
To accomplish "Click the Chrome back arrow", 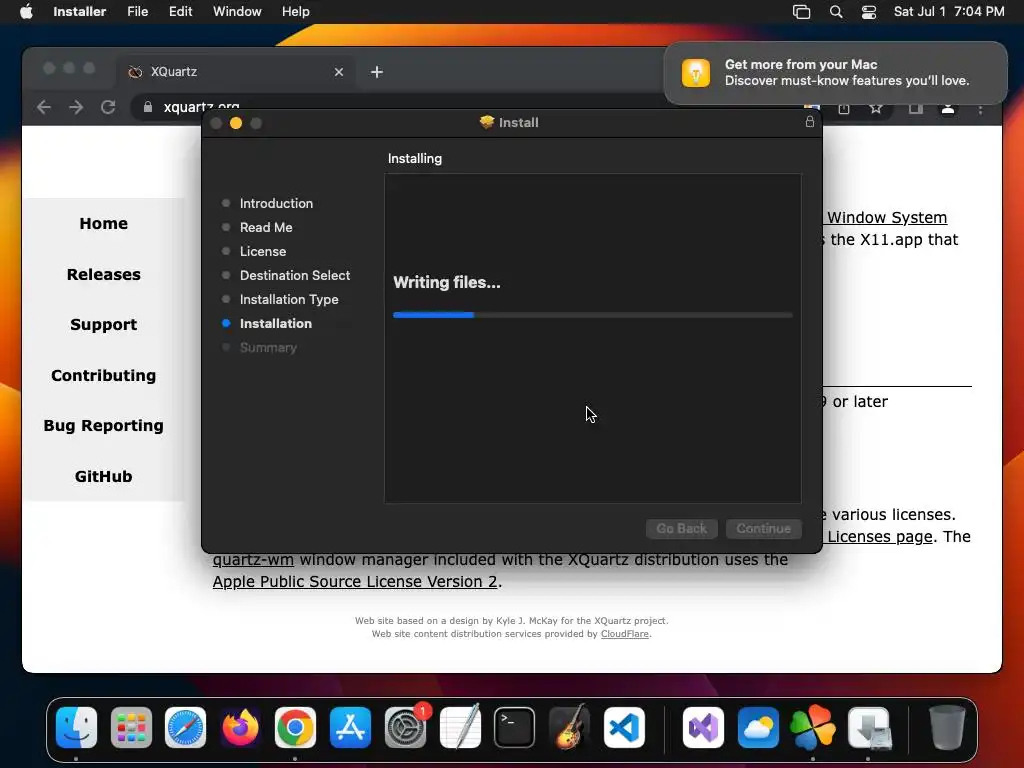I will click(44, 107).
